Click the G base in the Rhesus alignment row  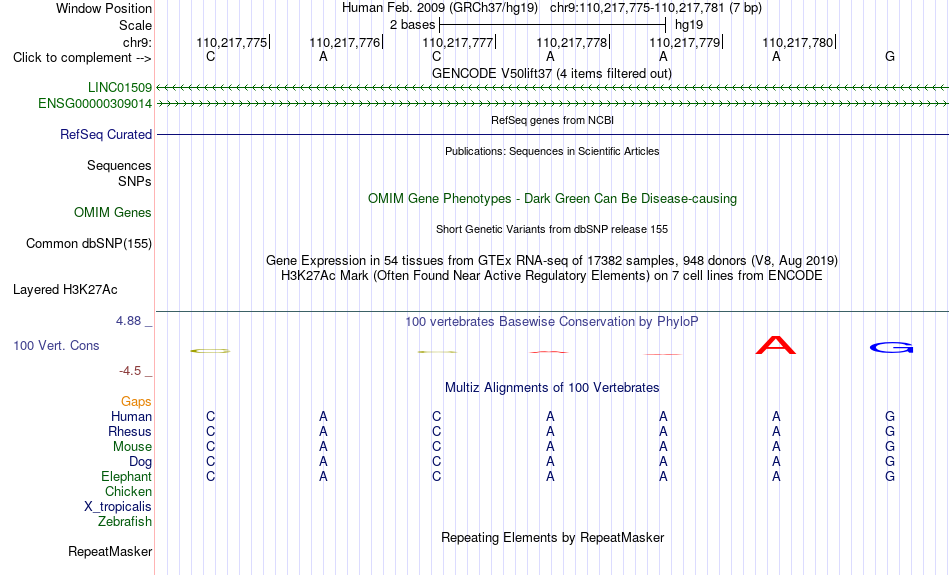tap(889, 431)
